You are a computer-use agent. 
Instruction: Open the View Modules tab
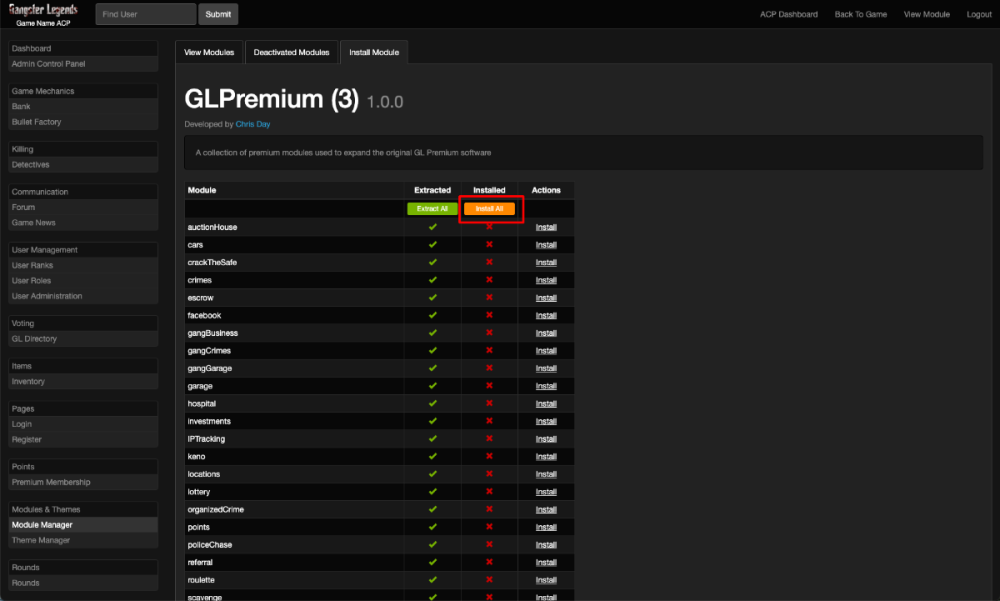tap(209, 52)
